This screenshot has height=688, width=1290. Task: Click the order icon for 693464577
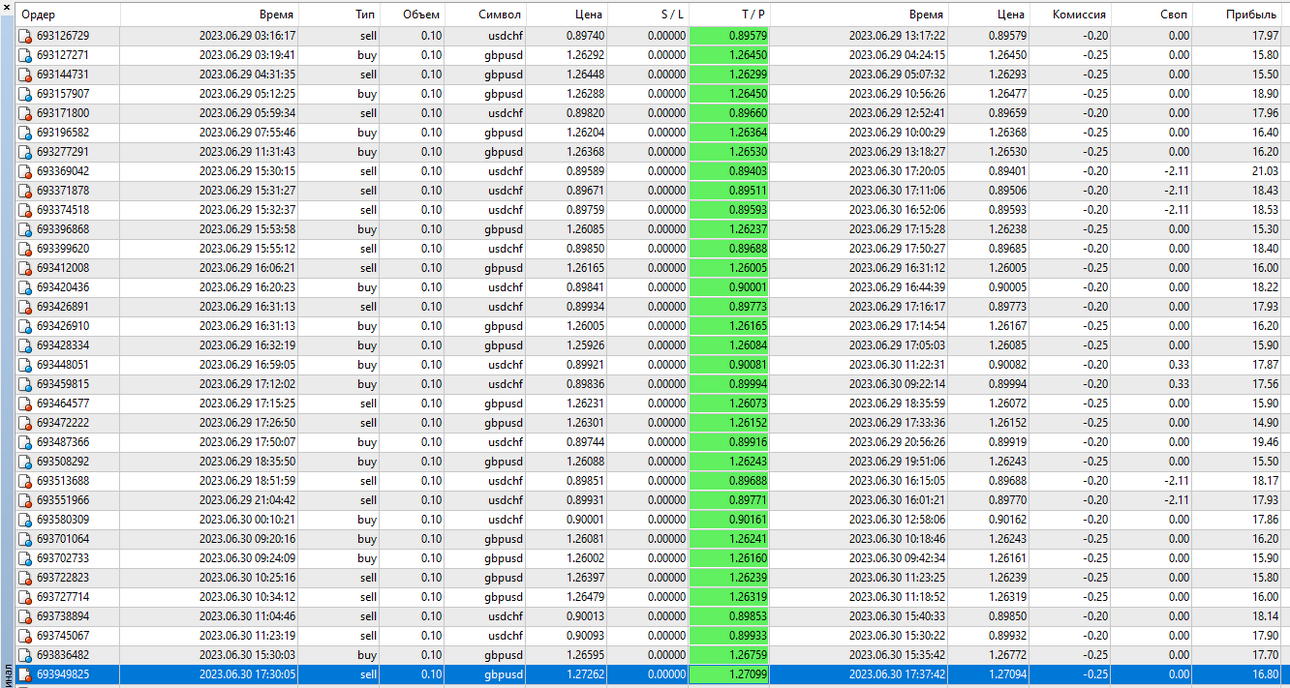26,403
